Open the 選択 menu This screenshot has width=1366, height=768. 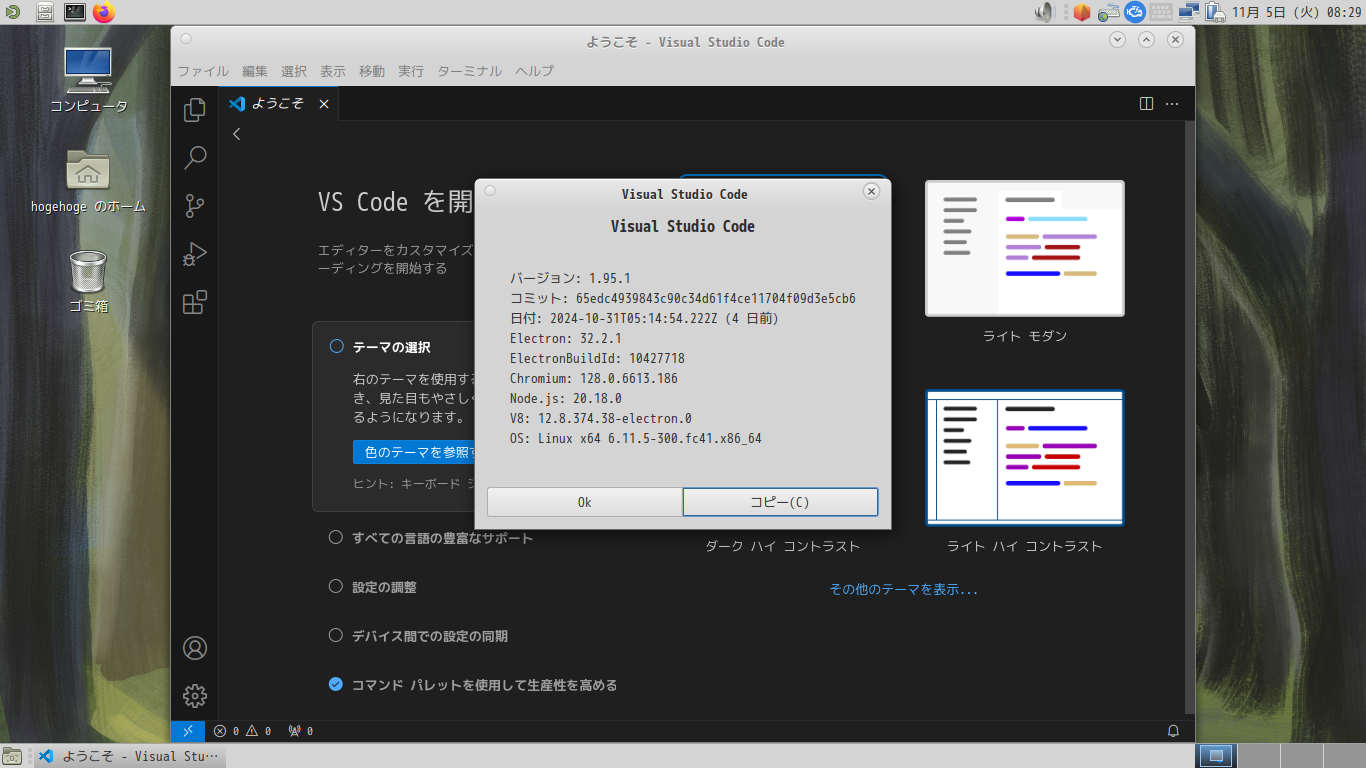294,71
